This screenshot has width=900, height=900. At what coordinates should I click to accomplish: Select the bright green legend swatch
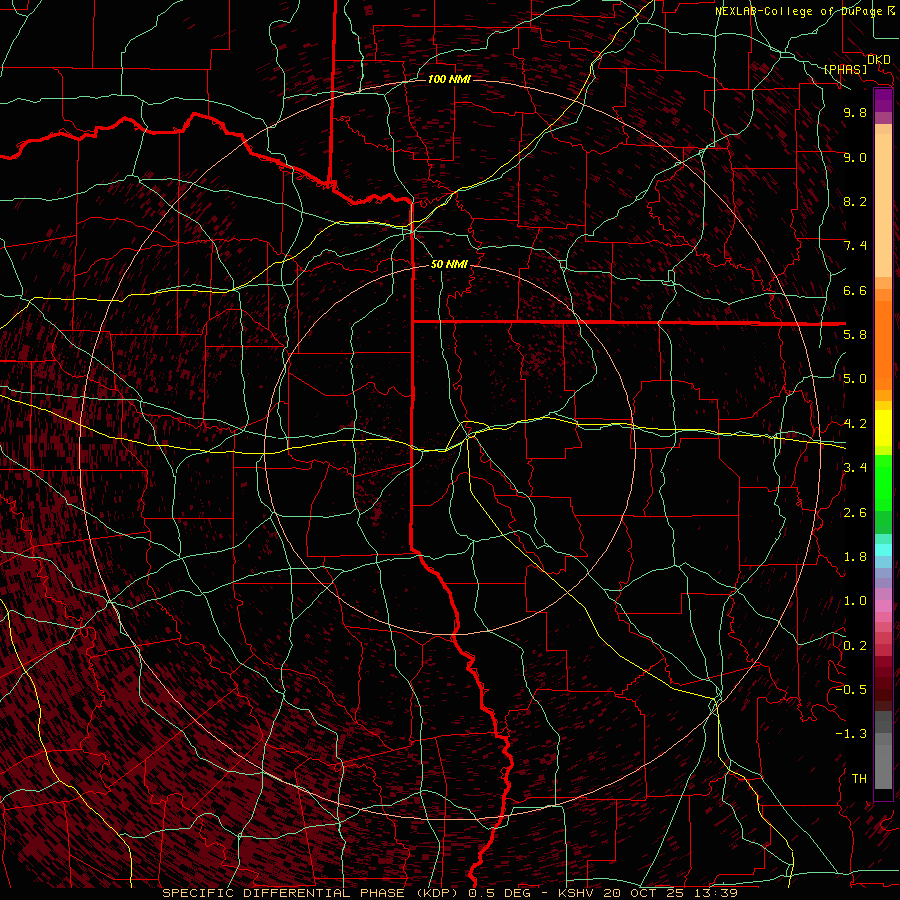point(883,482)
